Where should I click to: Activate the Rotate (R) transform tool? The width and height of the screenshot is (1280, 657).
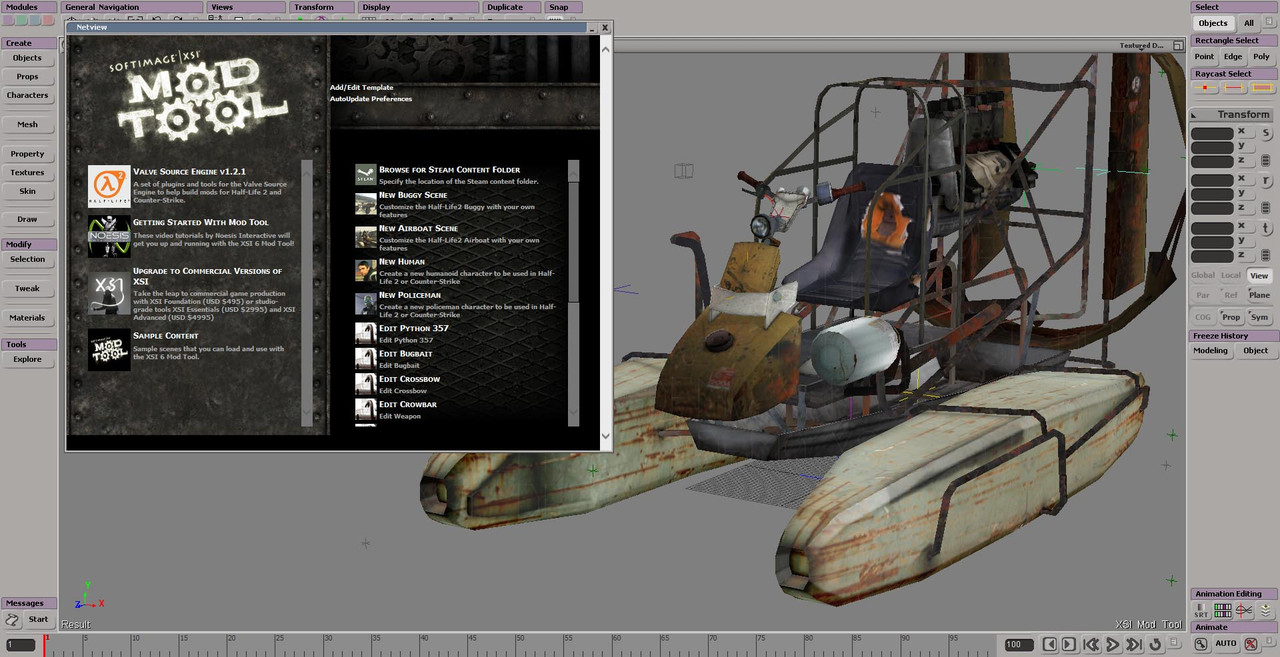coord(1265,180)
